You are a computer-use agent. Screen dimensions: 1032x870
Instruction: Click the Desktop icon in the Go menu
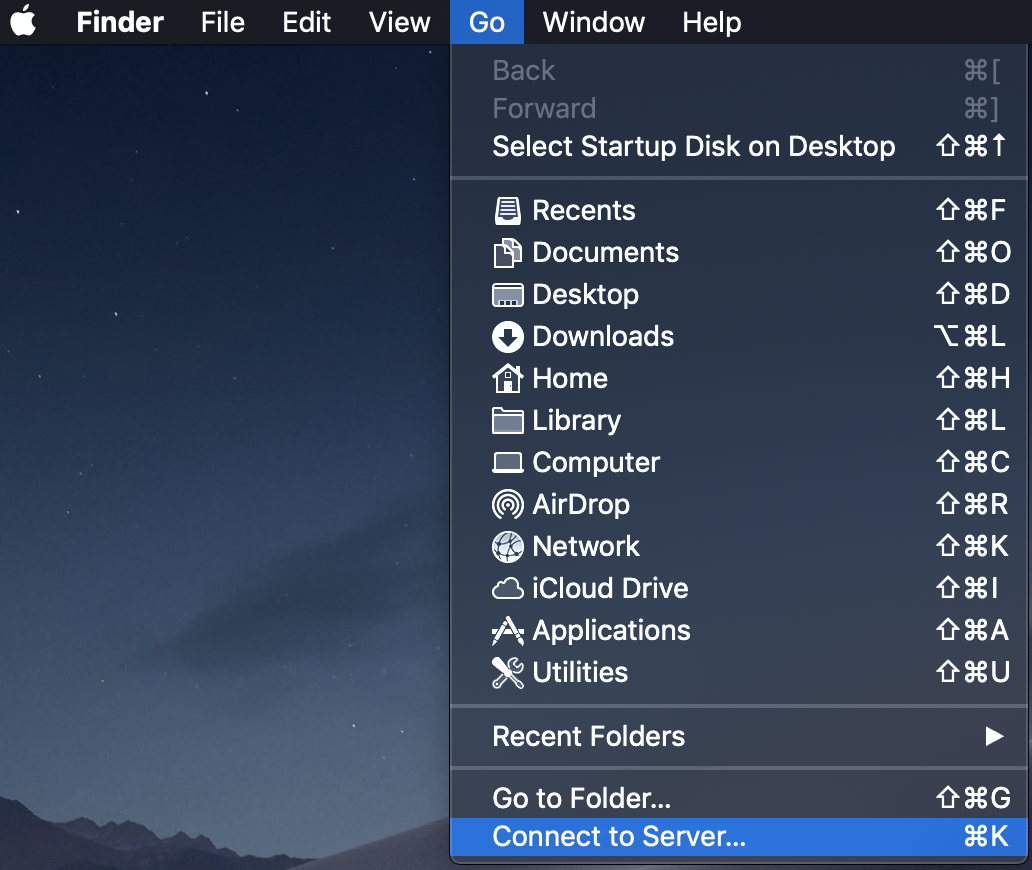click(507, 295)
